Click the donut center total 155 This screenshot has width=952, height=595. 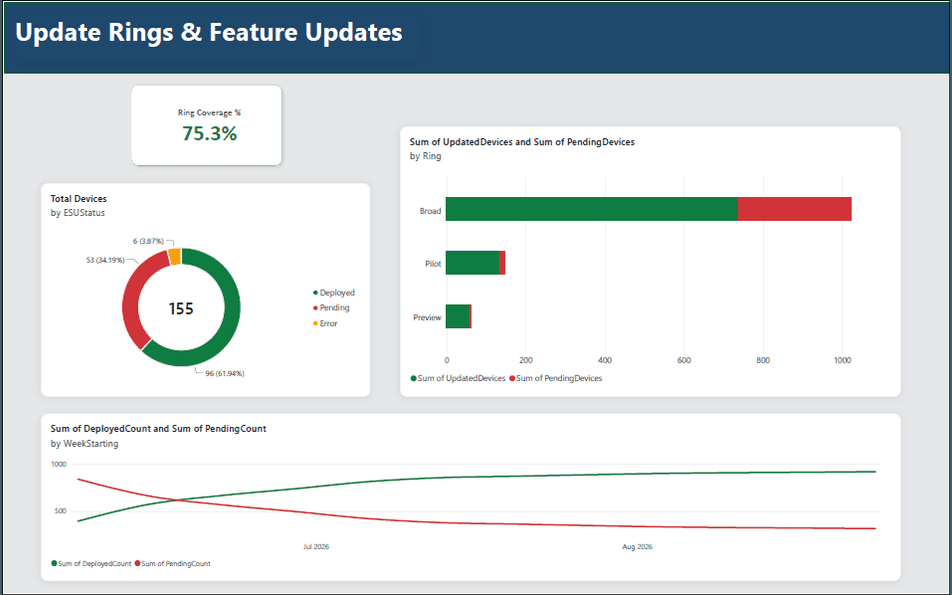pos(181,308)
